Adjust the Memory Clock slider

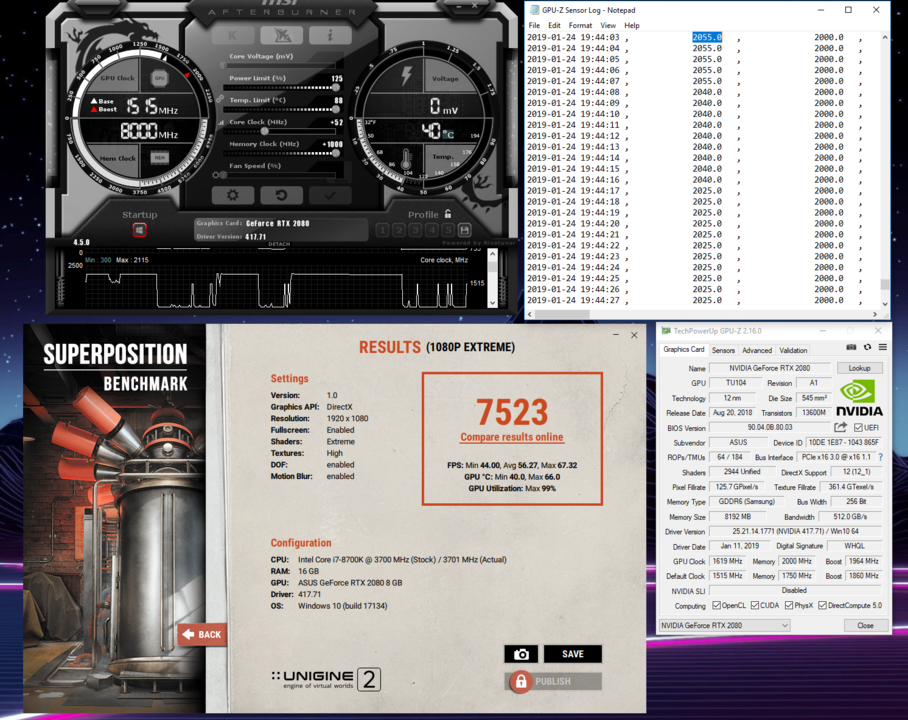tap(281, 153)
